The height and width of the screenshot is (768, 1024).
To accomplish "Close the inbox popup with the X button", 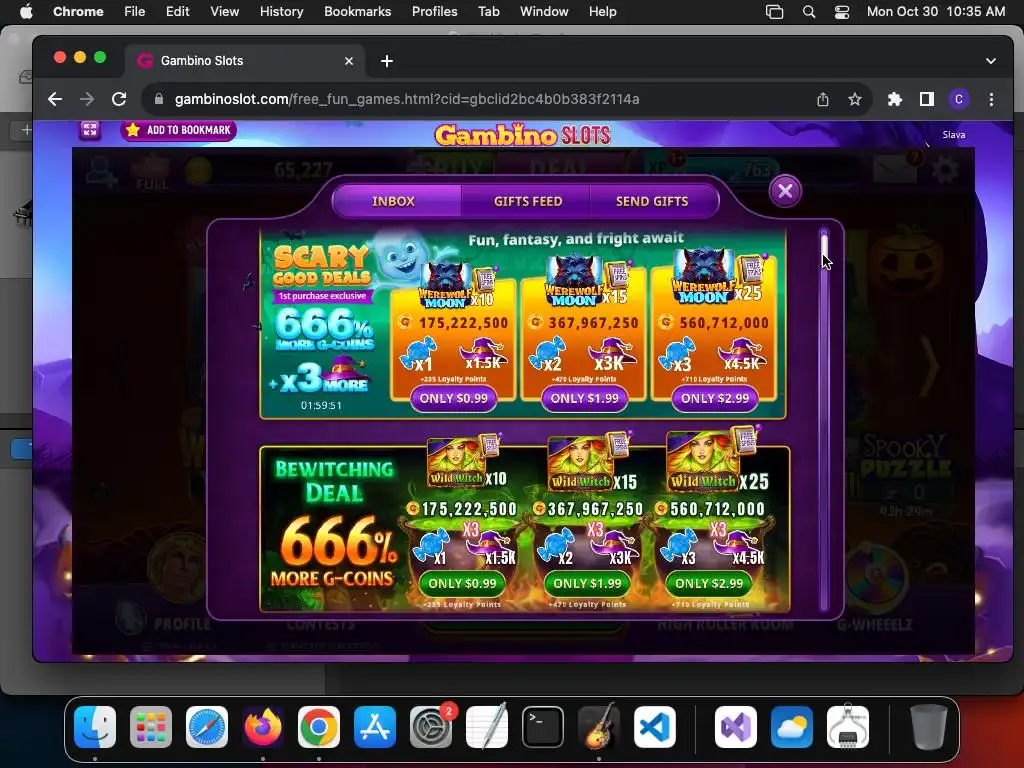I will (x=785, y=191).
